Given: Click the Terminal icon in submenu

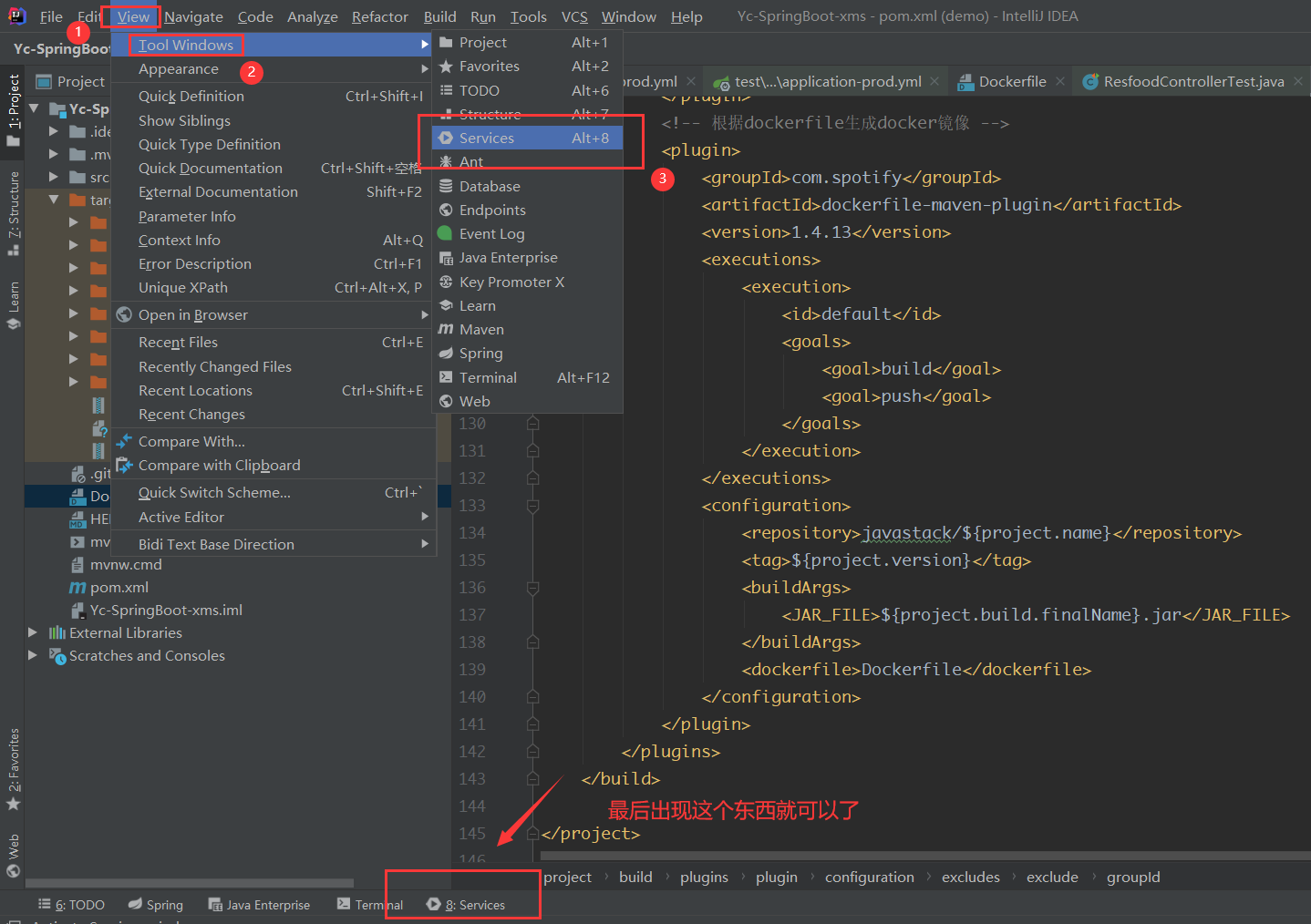Looking at the screenshot, I should coord(446,377).
